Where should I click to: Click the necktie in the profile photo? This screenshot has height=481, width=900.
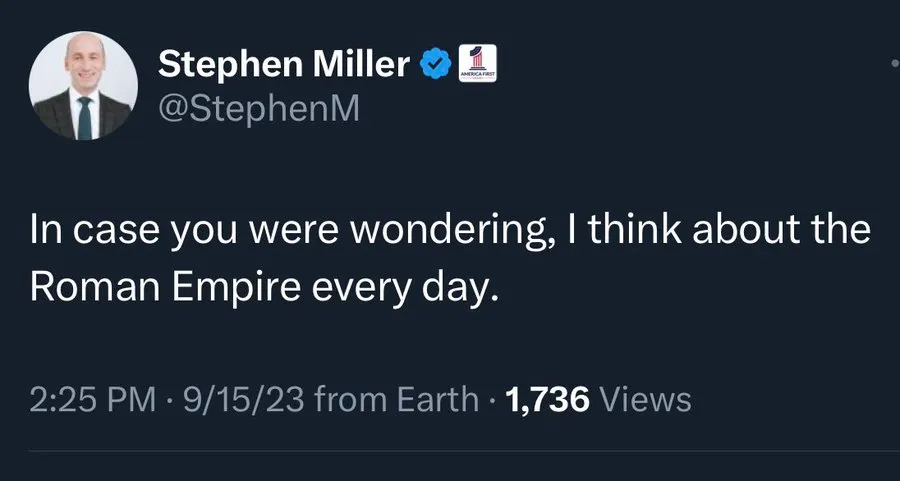(x=85, y=116)
